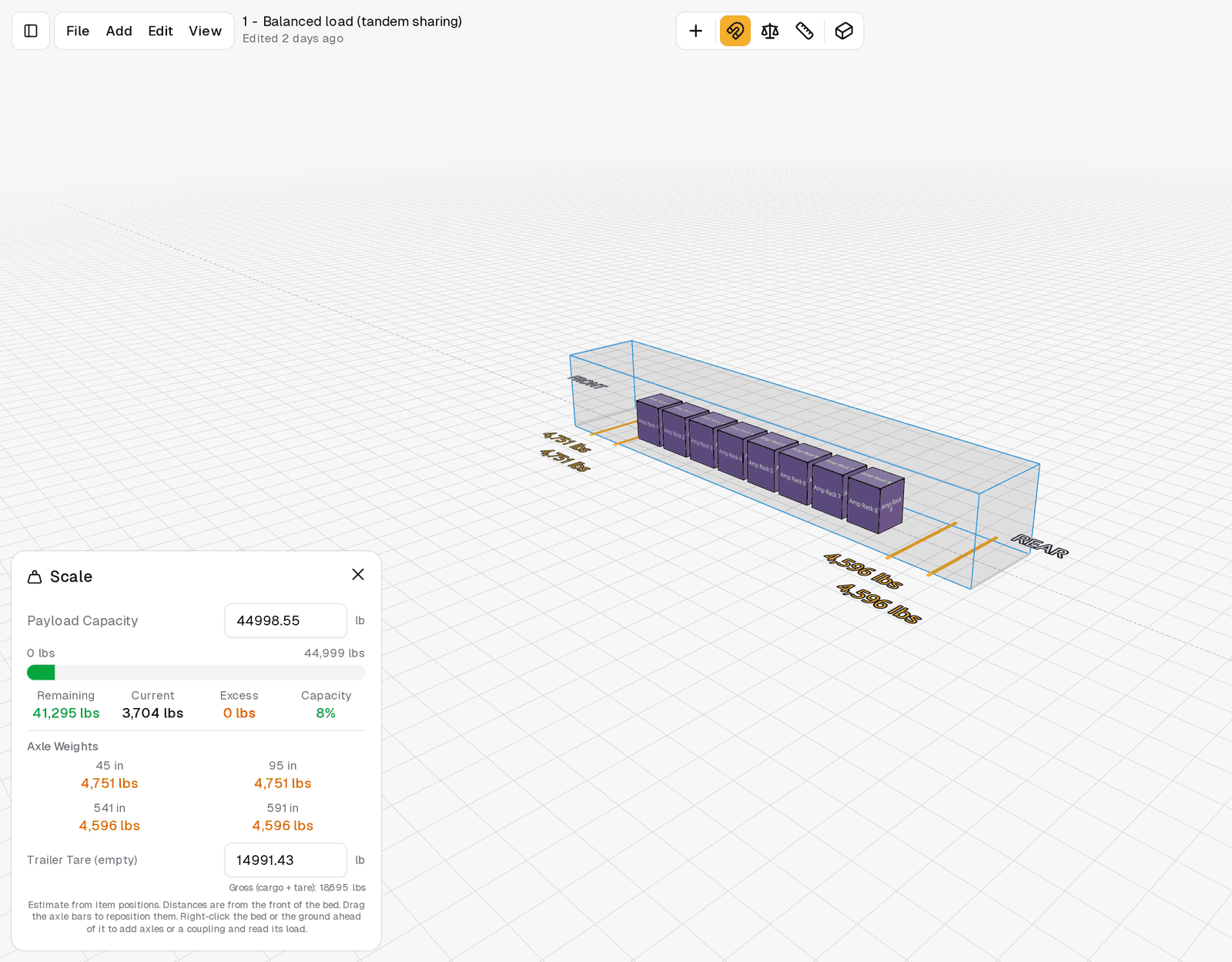The width and height of the screenshot is (1232, 962).
Task: Click the 591 in axle weight entry
Action: (x=283, y=817)
